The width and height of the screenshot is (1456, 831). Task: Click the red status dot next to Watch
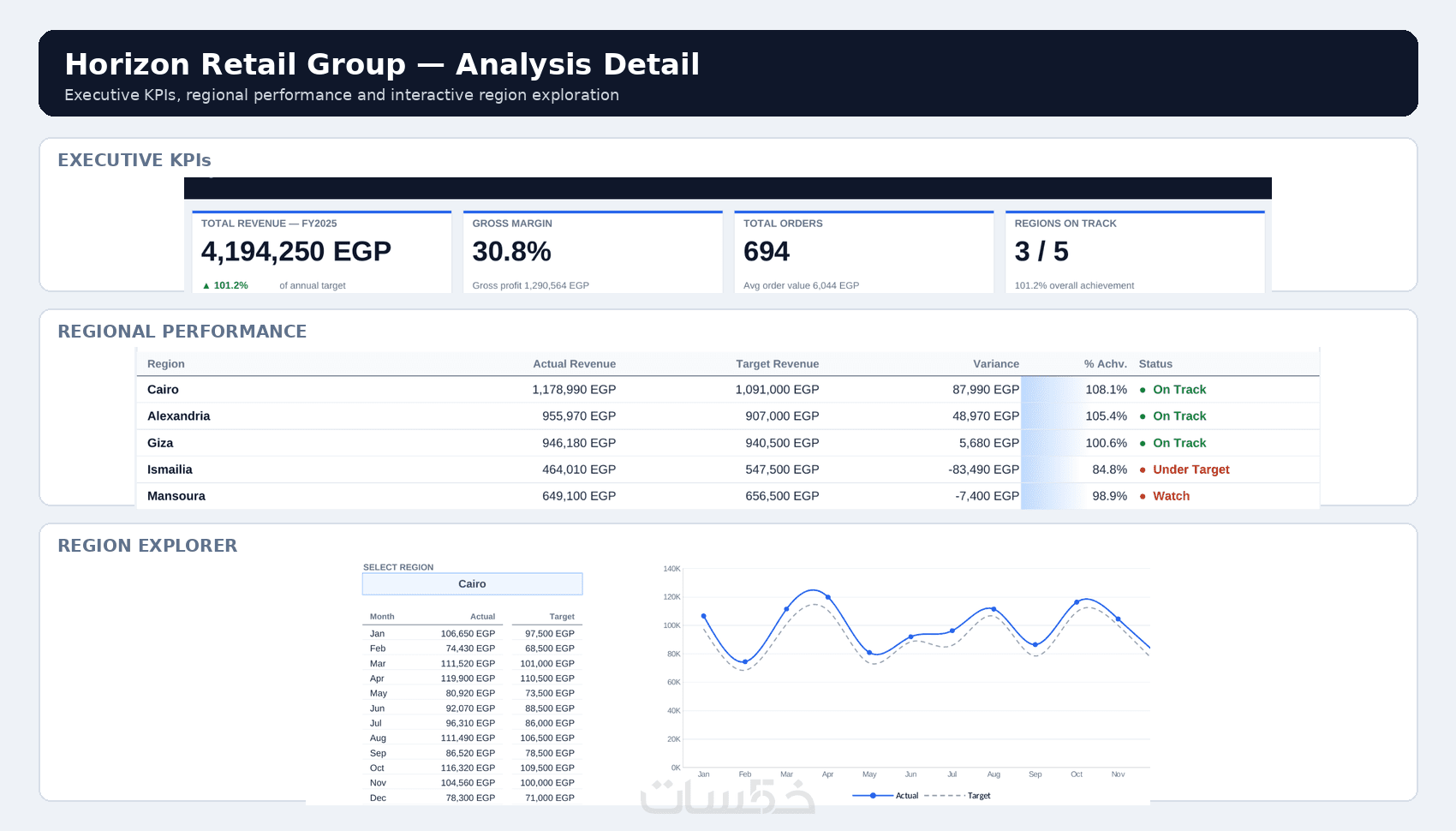(1143, 496)
